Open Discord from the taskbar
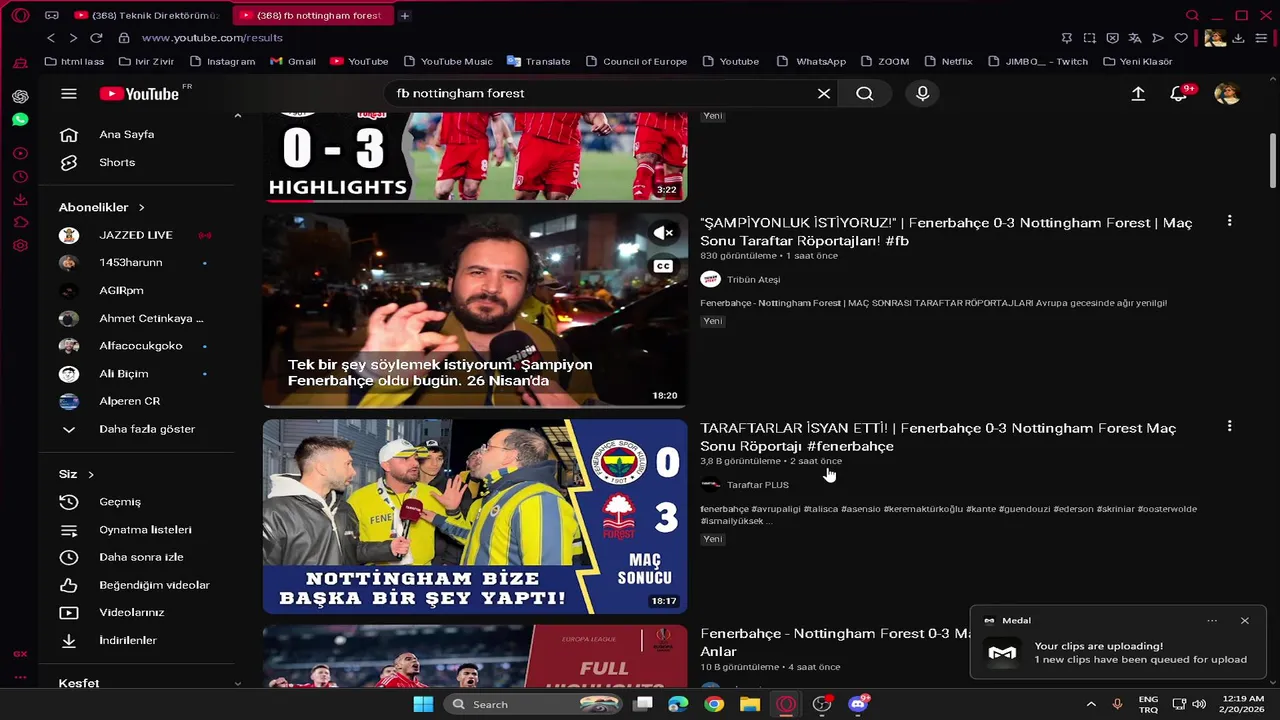Image resolution: width=1280 pixels, height=720 pixels. tap(858, 704)
